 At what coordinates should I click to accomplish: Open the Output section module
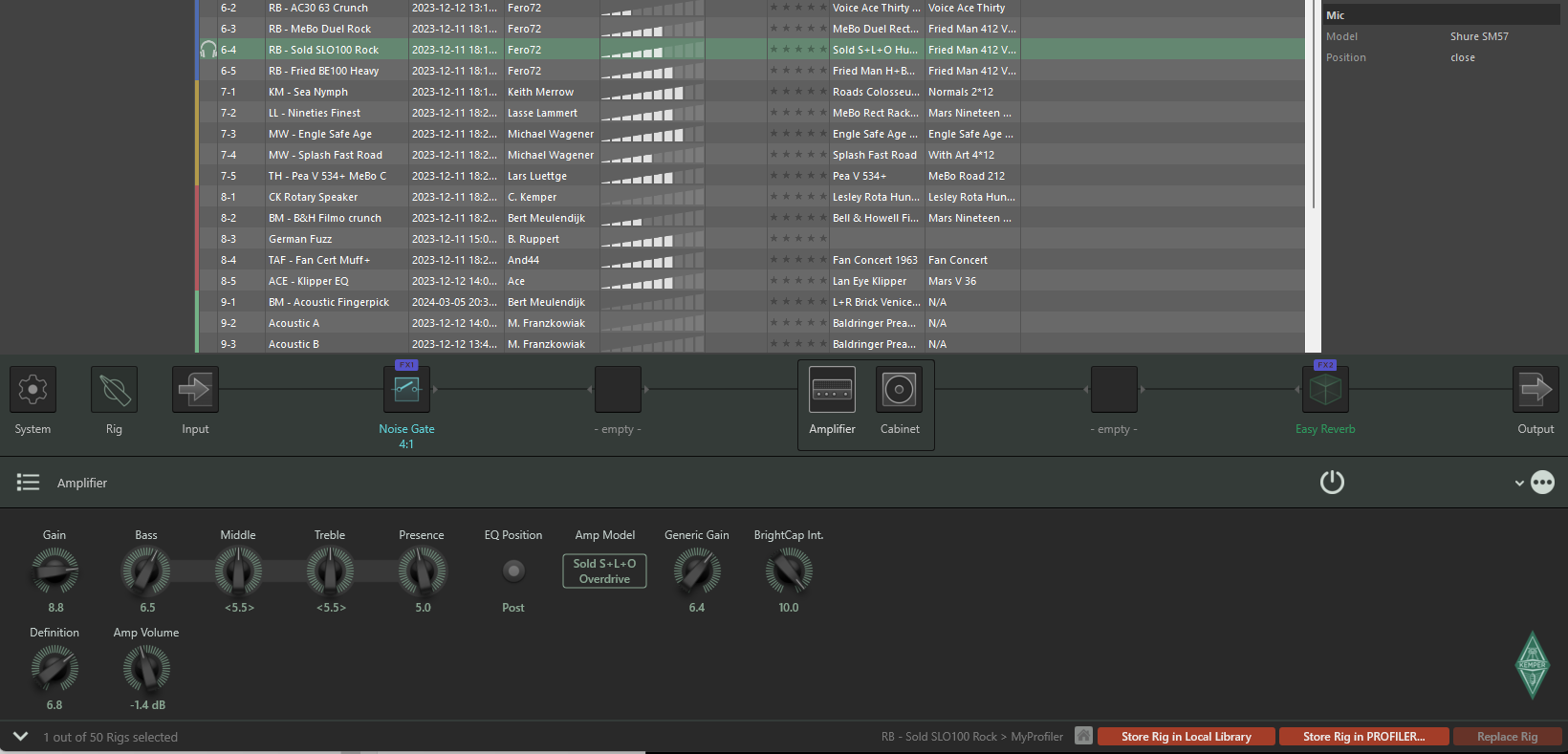(x=1535, y=390)
